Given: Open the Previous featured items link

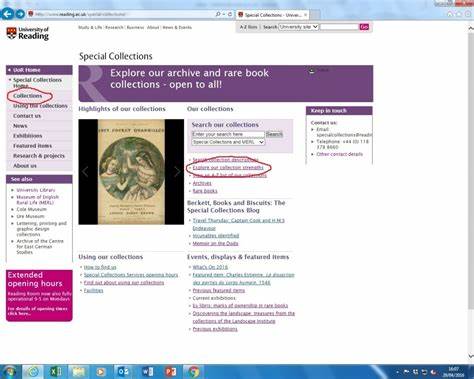Looking at the screenshot, I should (219, 291).
